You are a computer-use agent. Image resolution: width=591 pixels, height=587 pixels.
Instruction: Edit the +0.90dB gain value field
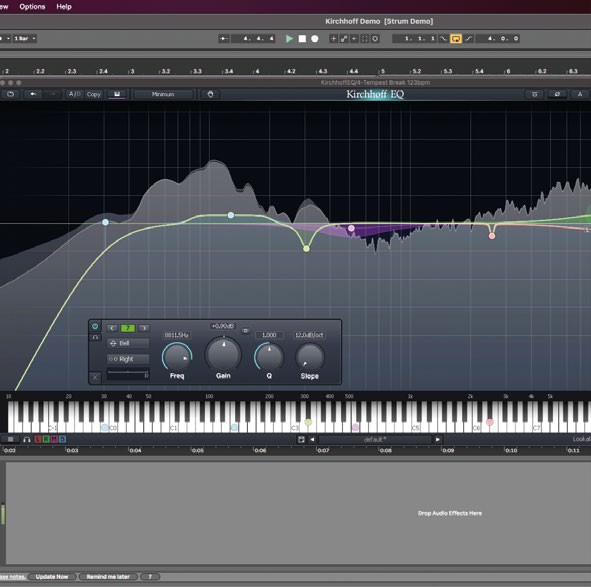pos(223,326)
